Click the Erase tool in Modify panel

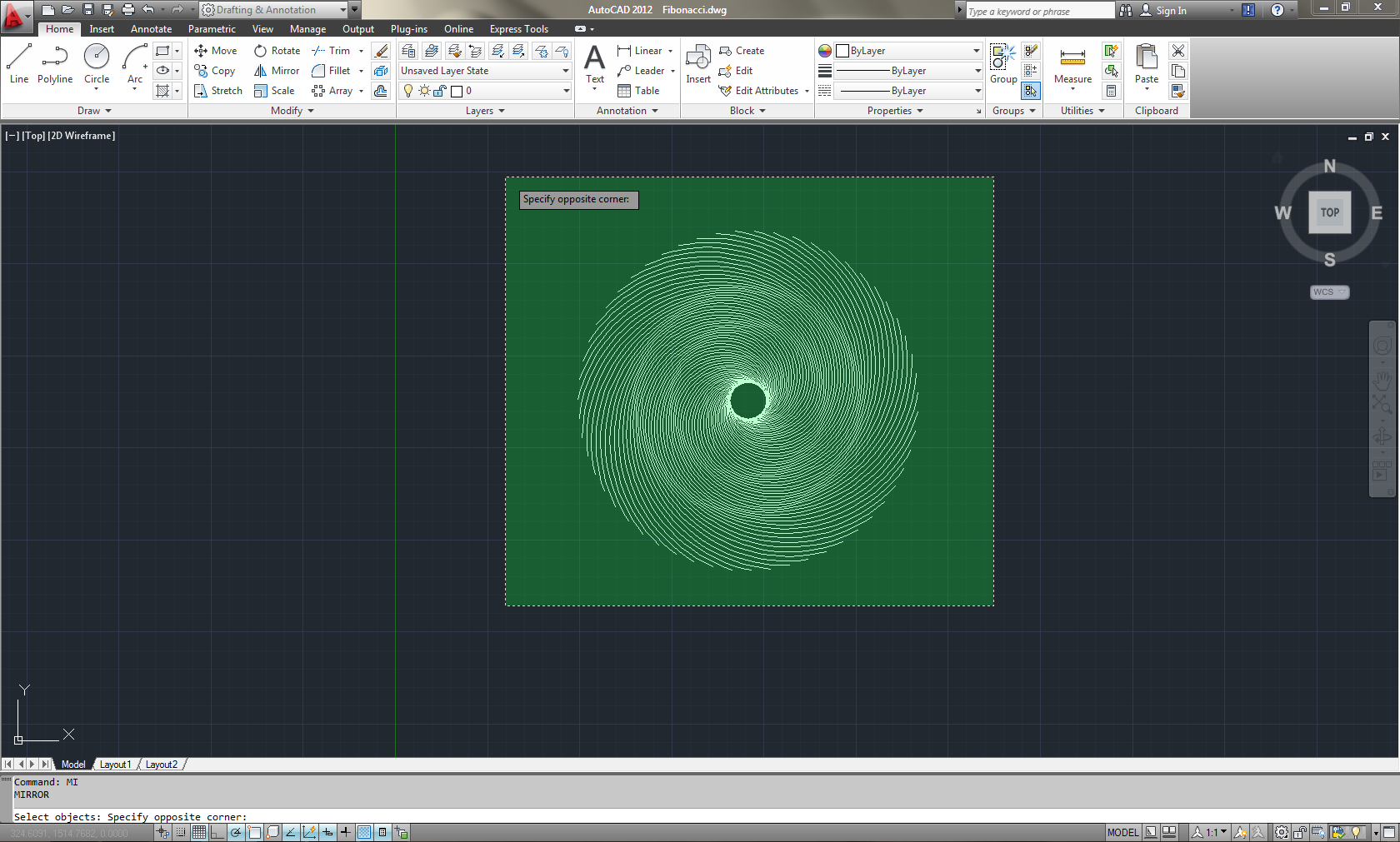381,51
